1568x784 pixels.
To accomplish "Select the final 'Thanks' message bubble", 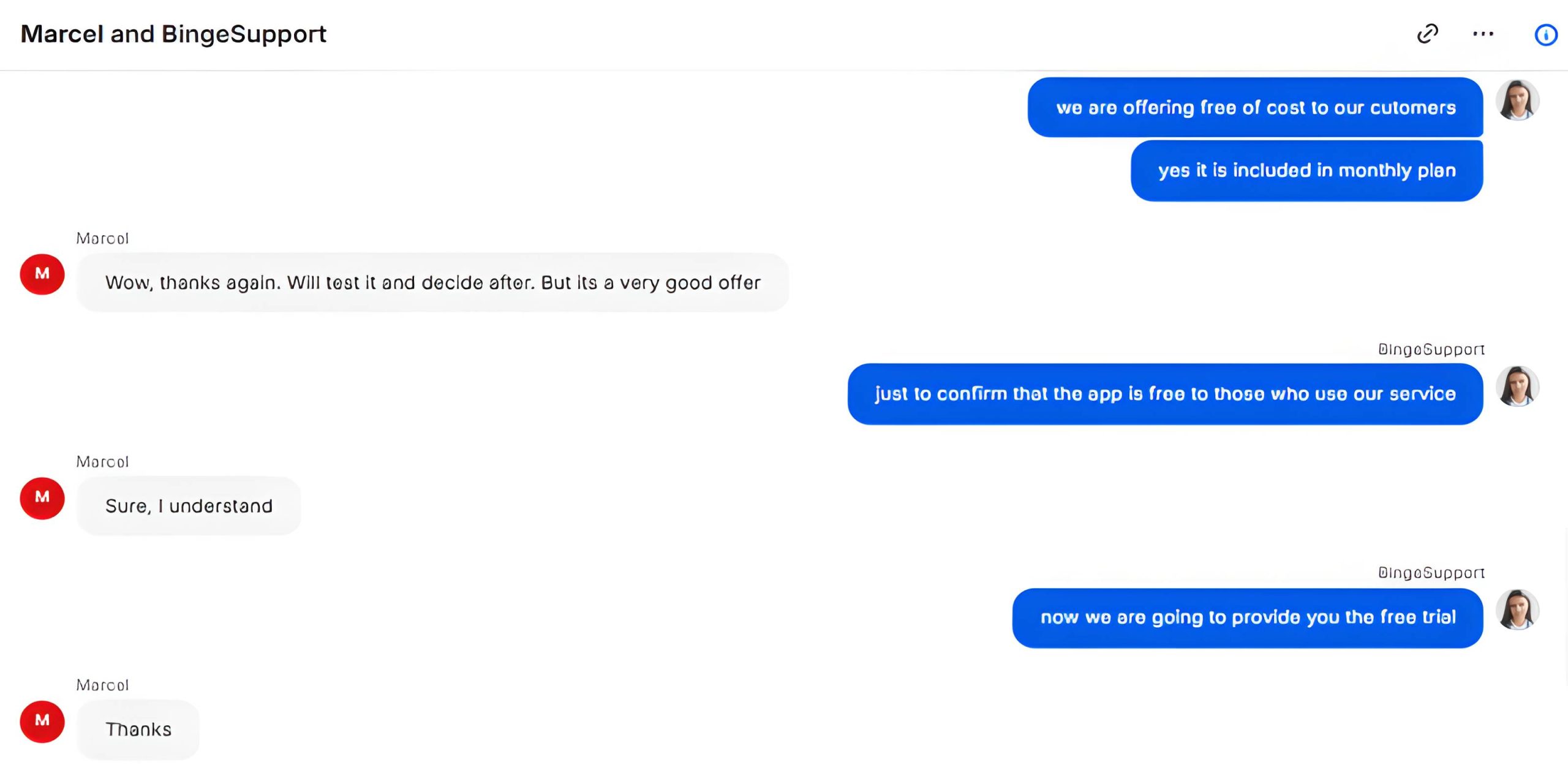I will pos(138,729).
